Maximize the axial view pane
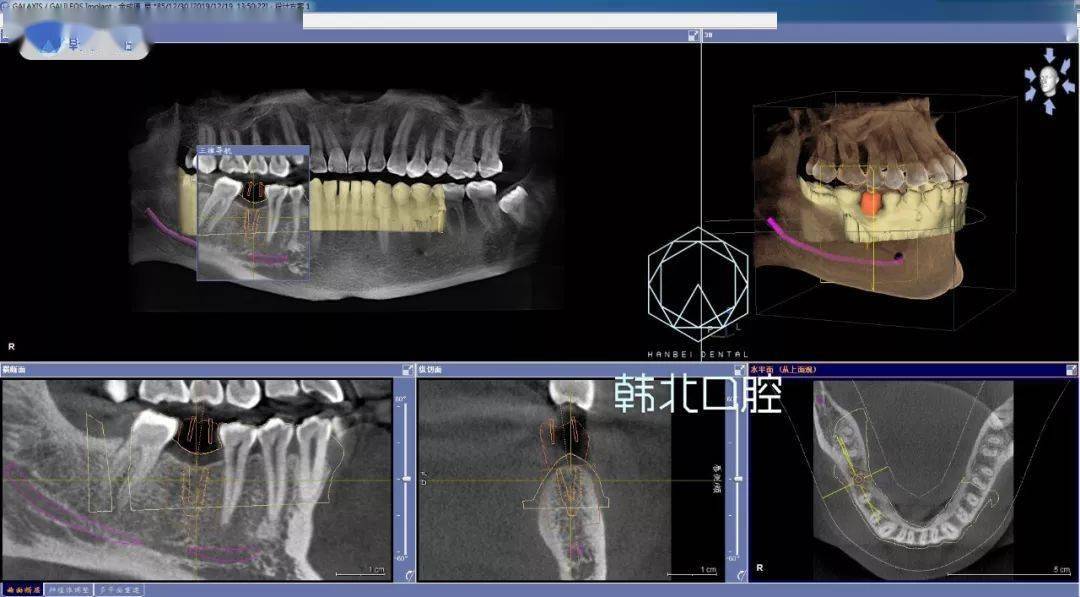 pyautogui.click(x=1071, y=370)
